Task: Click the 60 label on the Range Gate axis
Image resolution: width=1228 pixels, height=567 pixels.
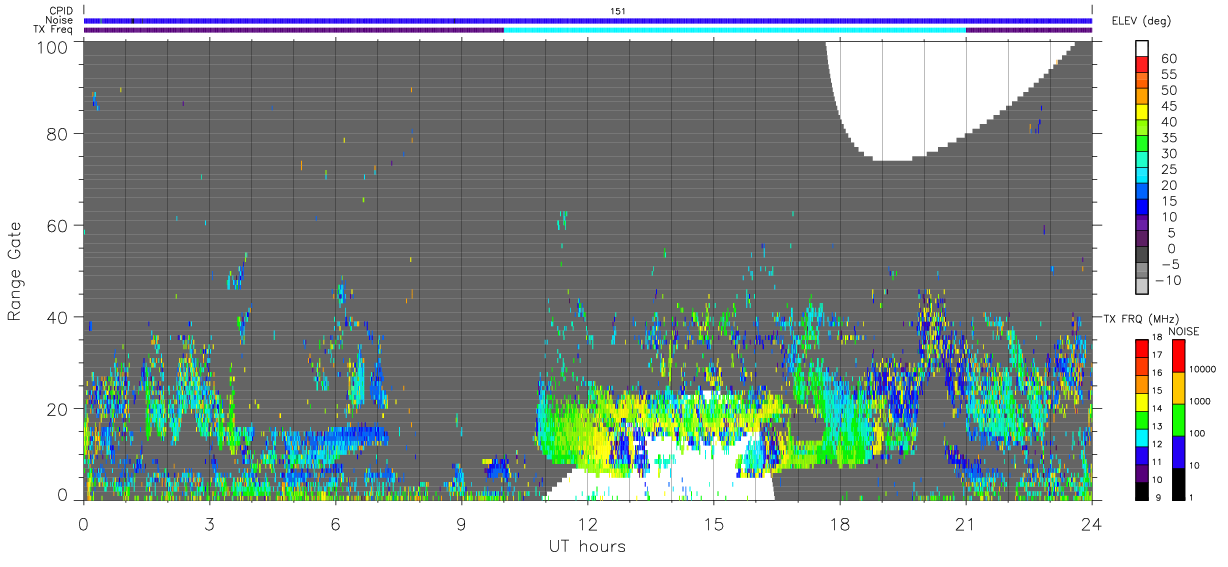Action: [57, 225]
